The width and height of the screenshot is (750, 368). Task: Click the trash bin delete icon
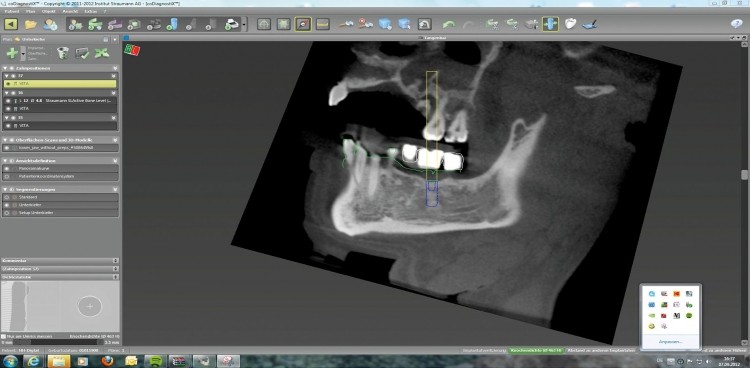click(63, 53)
